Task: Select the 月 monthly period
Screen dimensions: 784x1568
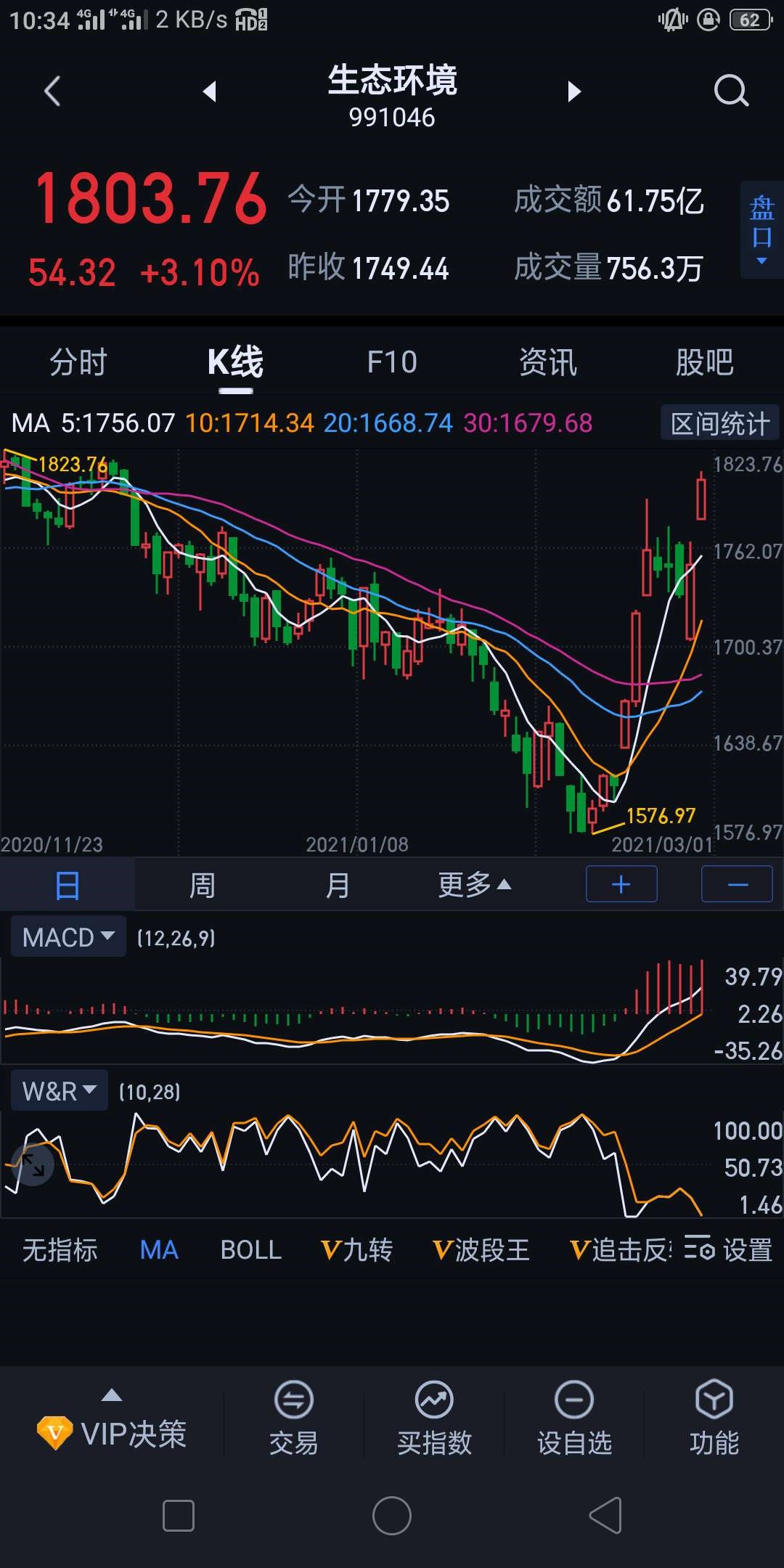Action: 338,885
